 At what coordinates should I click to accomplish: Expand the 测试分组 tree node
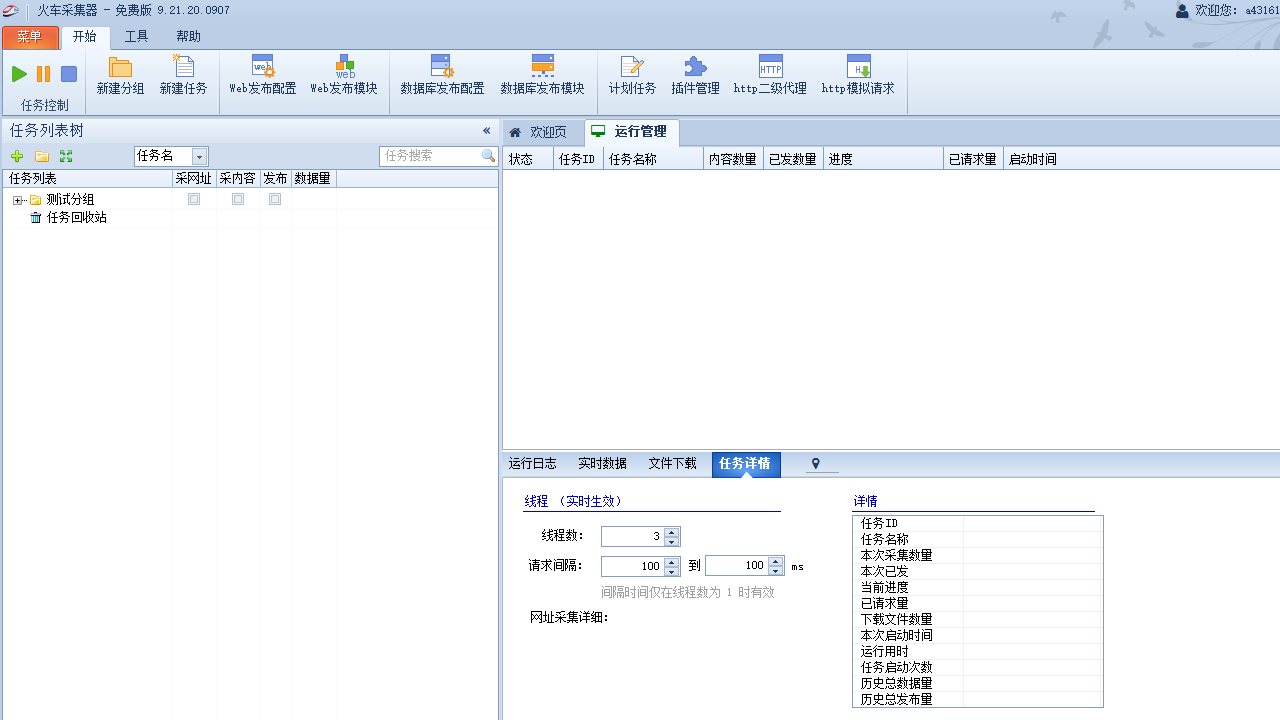[x=17, y=198]
